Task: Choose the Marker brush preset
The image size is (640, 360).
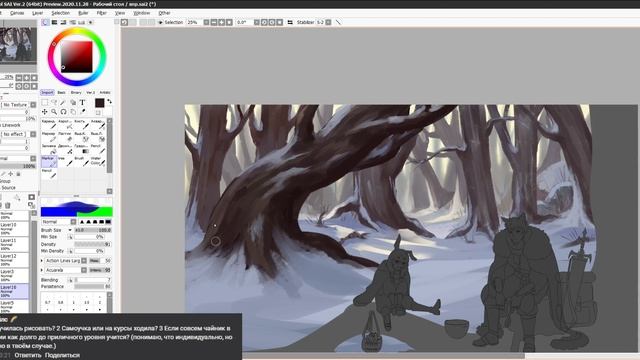Action: (x=49, y=161)
